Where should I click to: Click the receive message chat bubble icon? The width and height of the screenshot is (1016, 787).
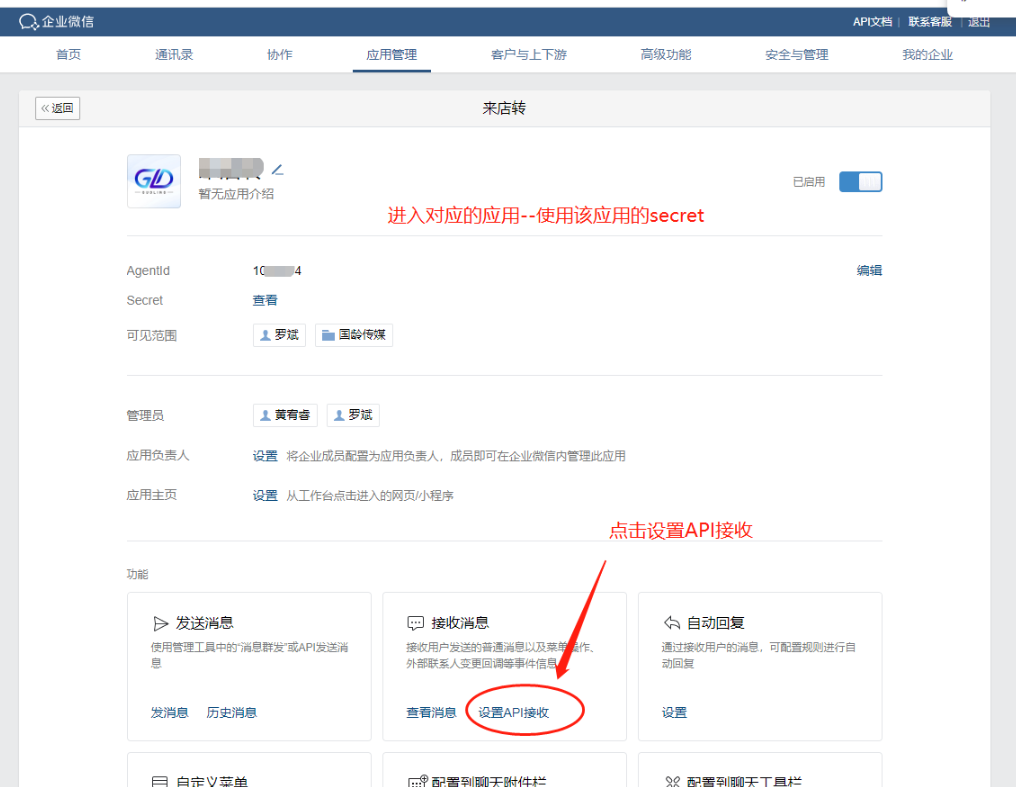tap(416, 623)
